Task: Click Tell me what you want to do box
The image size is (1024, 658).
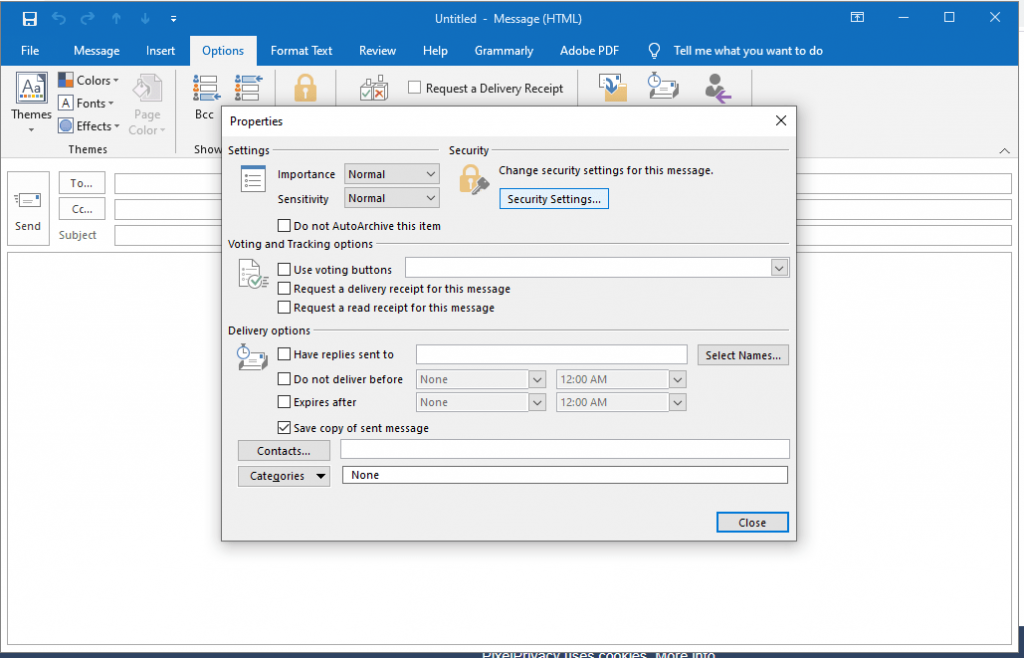Action: click(748, 50)
